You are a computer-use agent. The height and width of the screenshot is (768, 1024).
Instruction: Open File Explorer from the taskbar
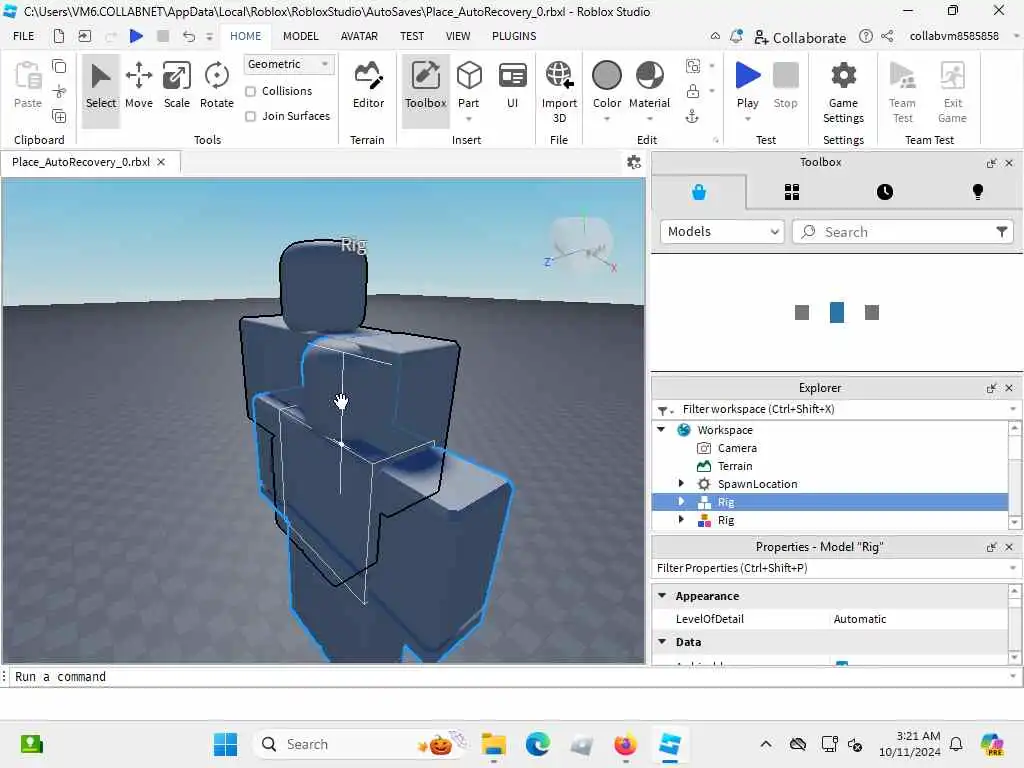(x=494, y=744)
